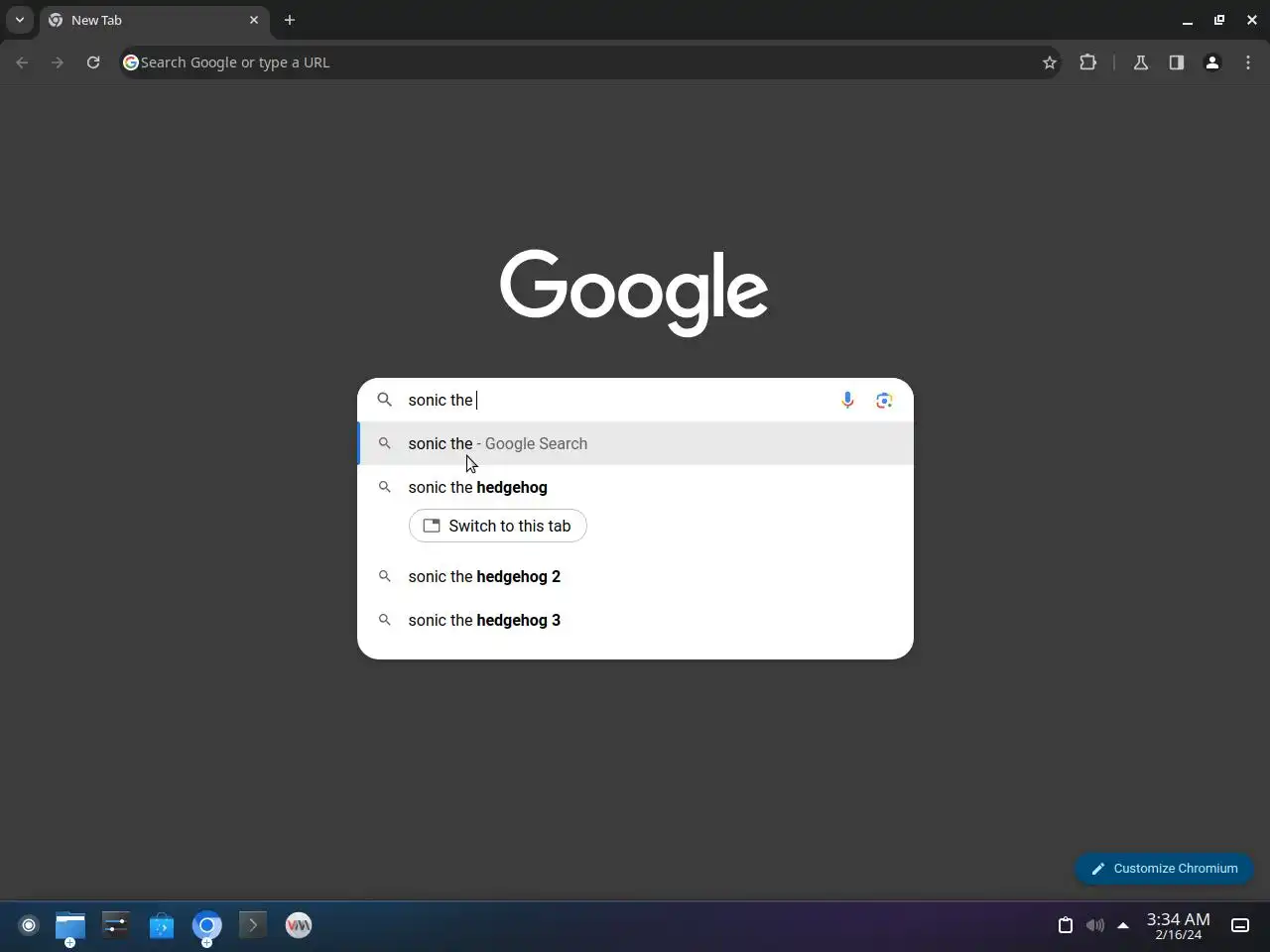Expand the system tray arrow
Screen dimensions: 1270x952
pos(1123,925)
